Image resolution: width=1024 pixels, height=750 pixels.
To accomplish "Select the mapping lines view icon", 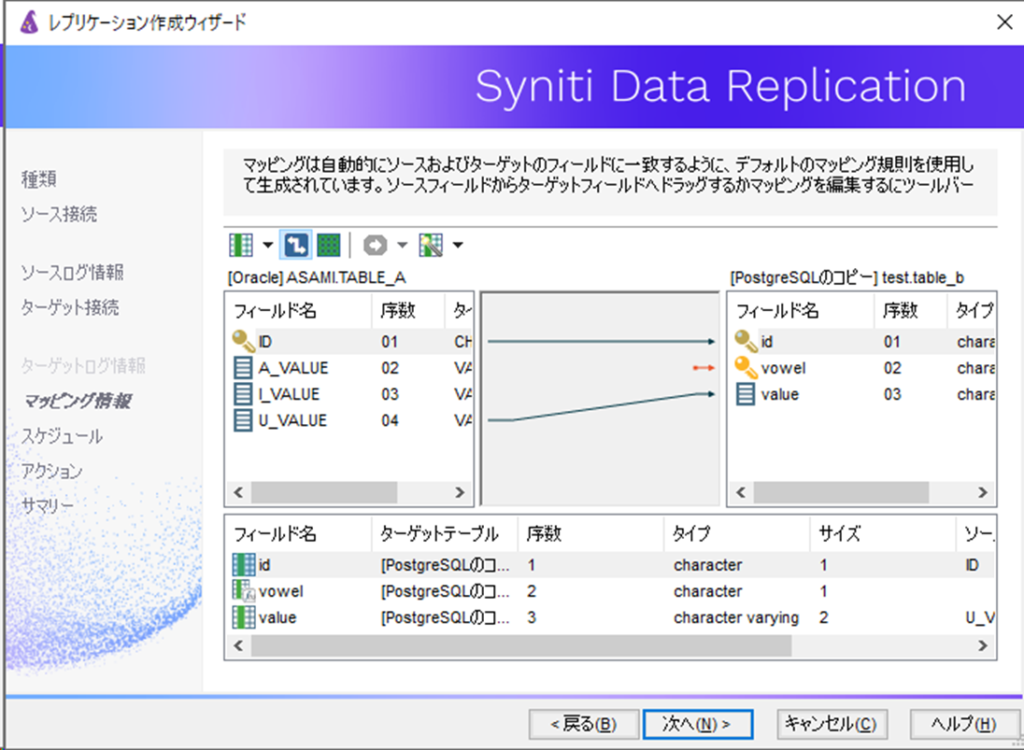I will point(295,245).
